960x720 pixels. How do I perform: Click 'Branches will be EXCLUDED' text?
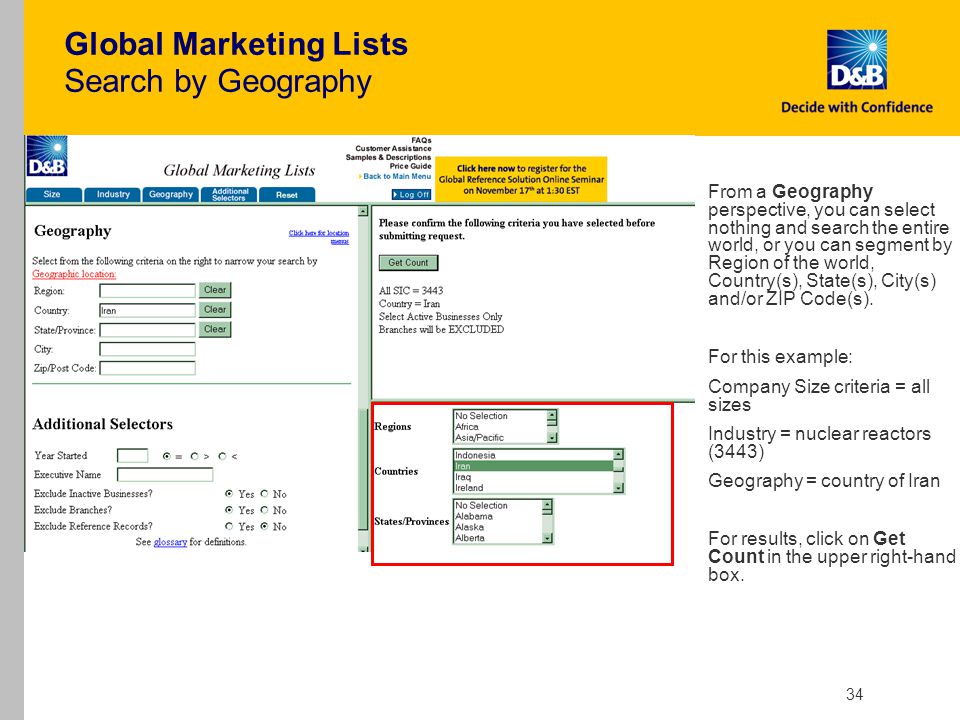point(441,329)
